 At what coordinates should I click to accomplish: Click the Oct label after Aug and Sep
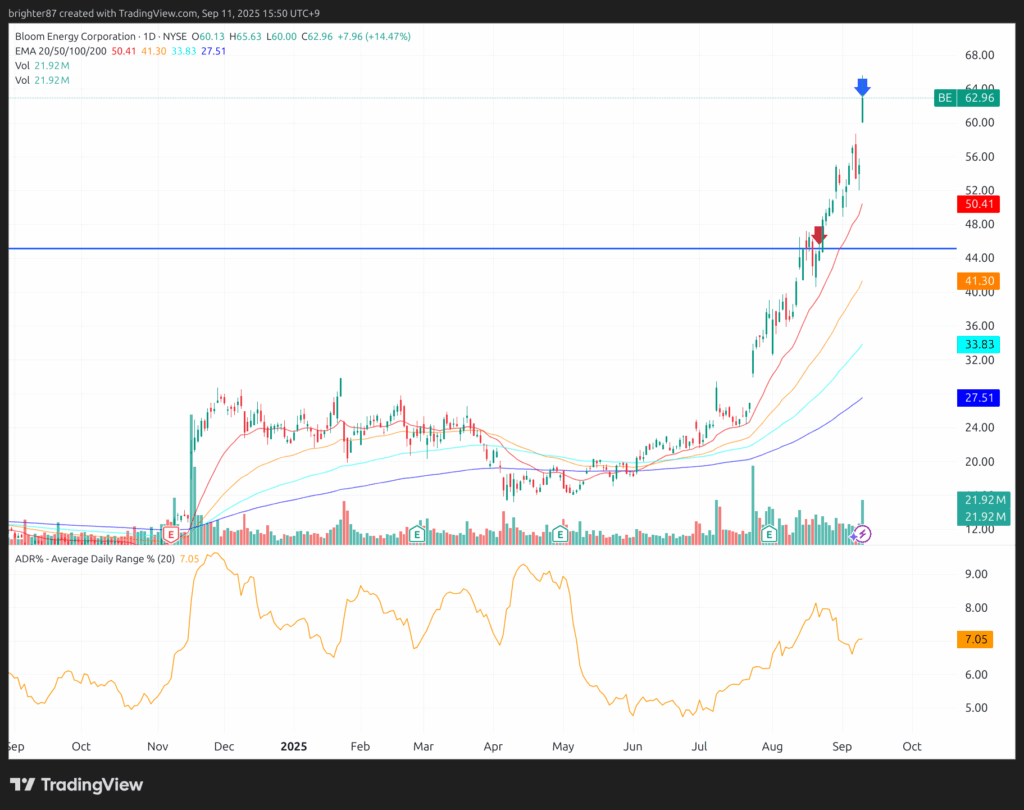(x=912, y=746)
